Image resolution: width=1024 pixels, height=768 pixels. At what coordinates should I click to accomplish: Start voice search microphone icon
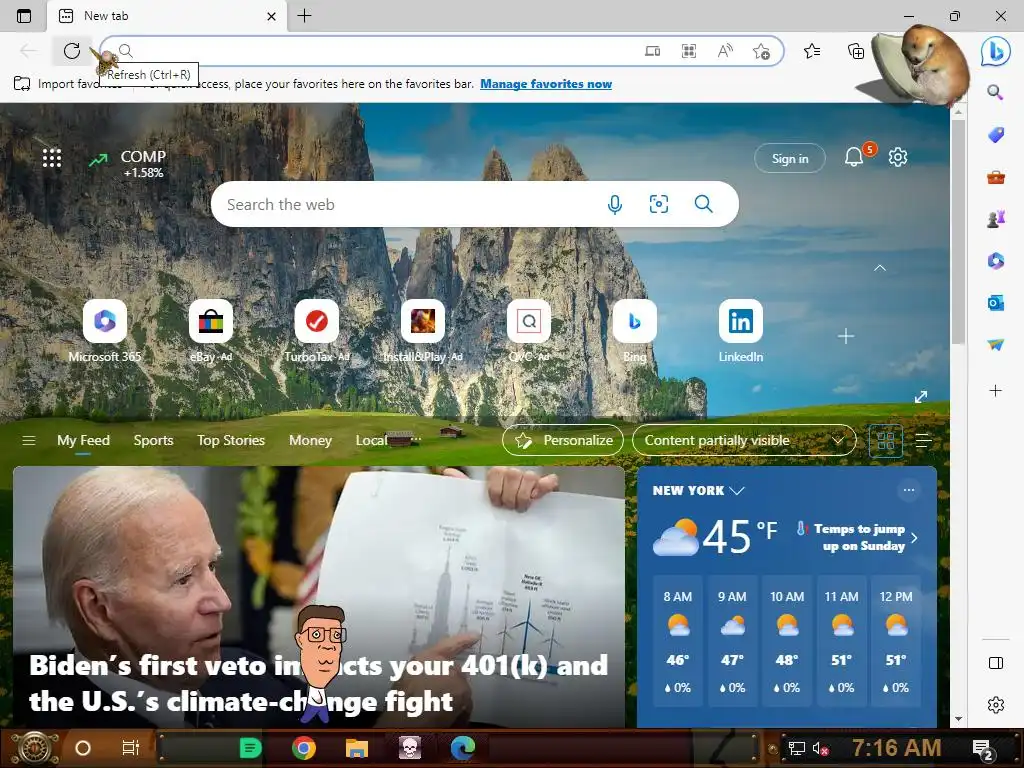[x=615, y=204]
